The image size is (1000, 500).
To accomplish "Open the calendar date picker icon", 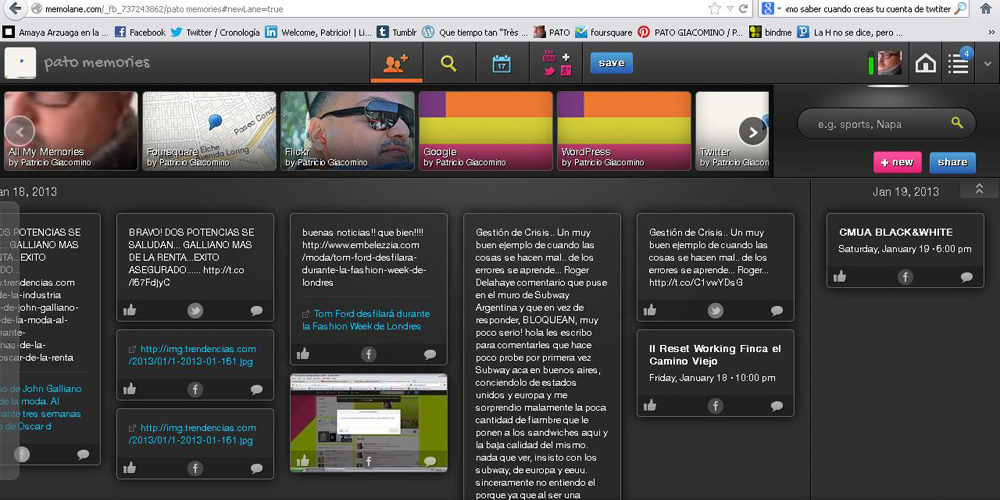I will point(502,64).
